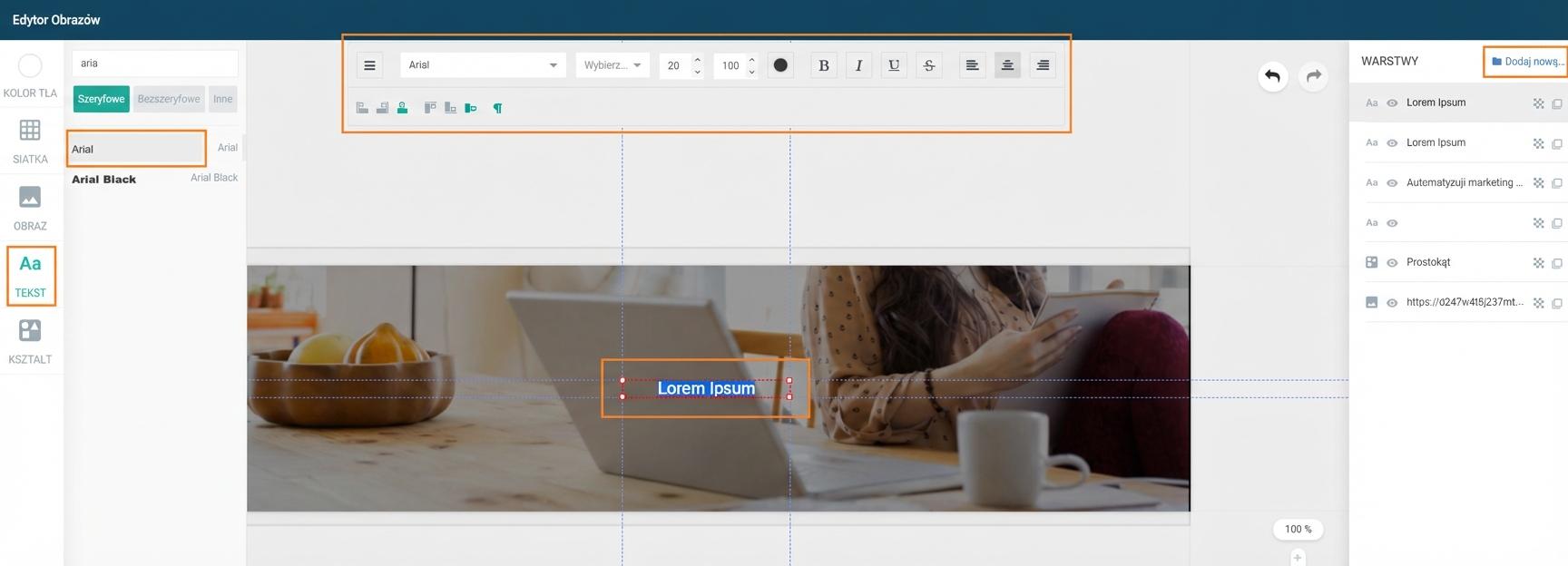Click the font size field showing 20
The height and width of the screenshot is (566, 1568).
pos(674,65)
